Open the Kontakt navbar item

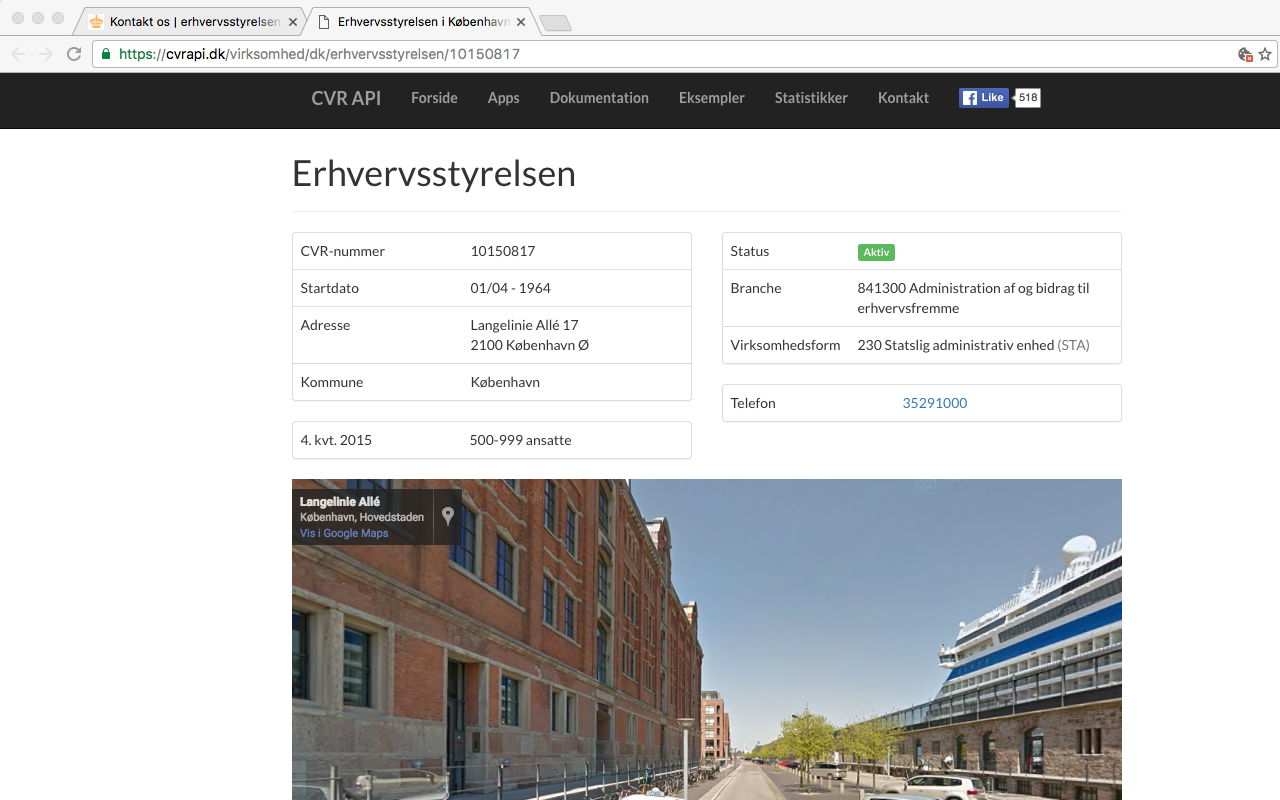[903, 98]
